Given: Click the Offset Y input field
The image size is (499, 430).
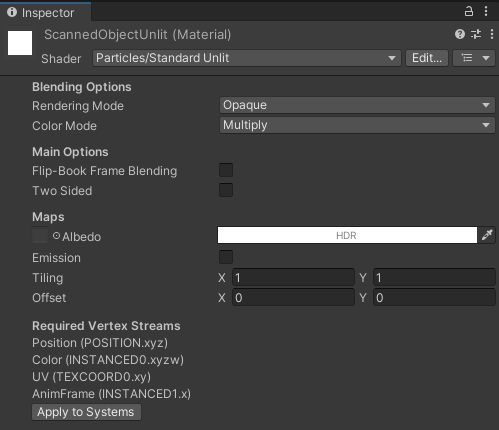Looking at the screenshot, I should tap(434, 297).
